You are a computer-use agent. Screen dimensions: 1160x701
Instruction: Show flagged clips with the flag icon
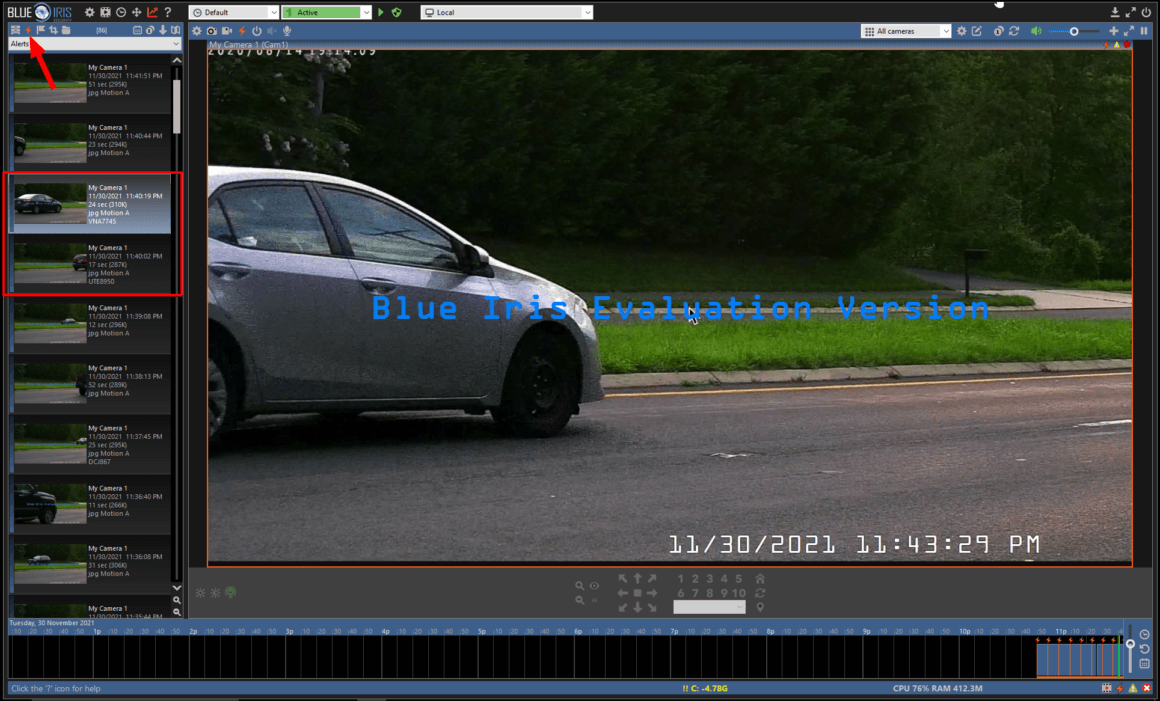pos(41,30)
